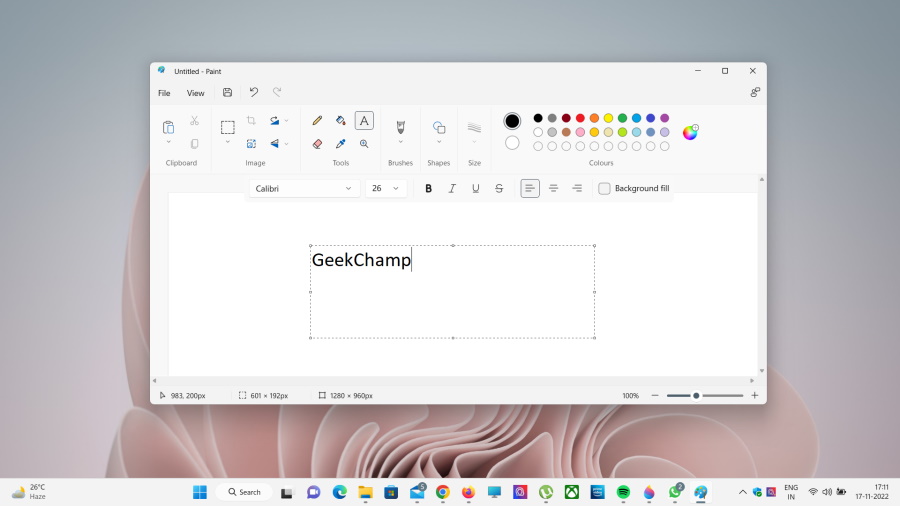Select the Text tool
The width and height of the screenshot is (900, 506).
[364, 120]
